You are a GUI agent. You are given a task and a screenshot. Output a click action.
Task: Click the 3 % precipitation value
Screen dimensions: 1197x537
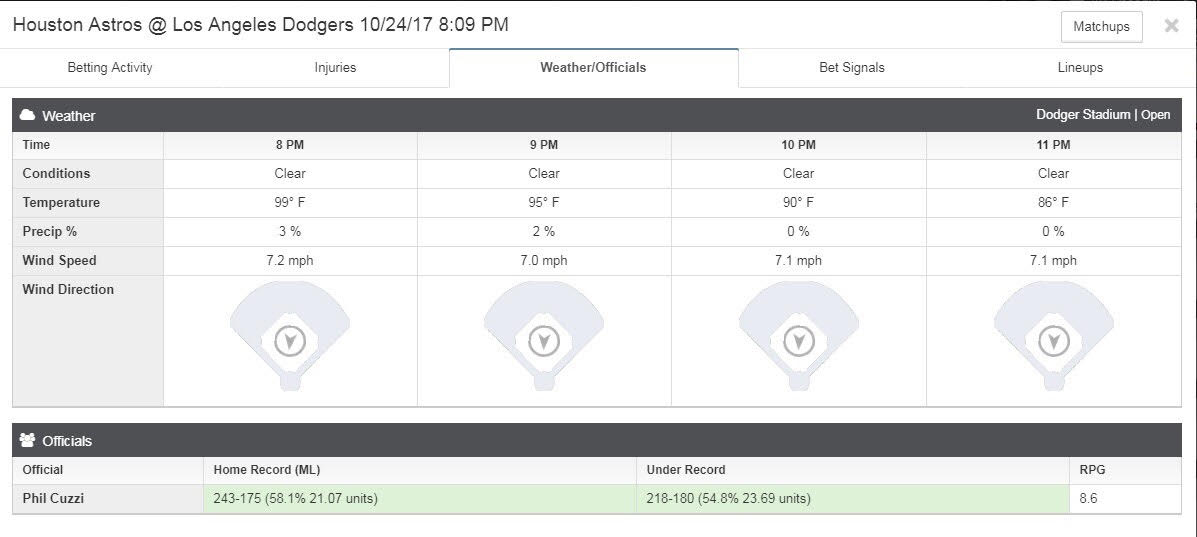tap(290, 231)
